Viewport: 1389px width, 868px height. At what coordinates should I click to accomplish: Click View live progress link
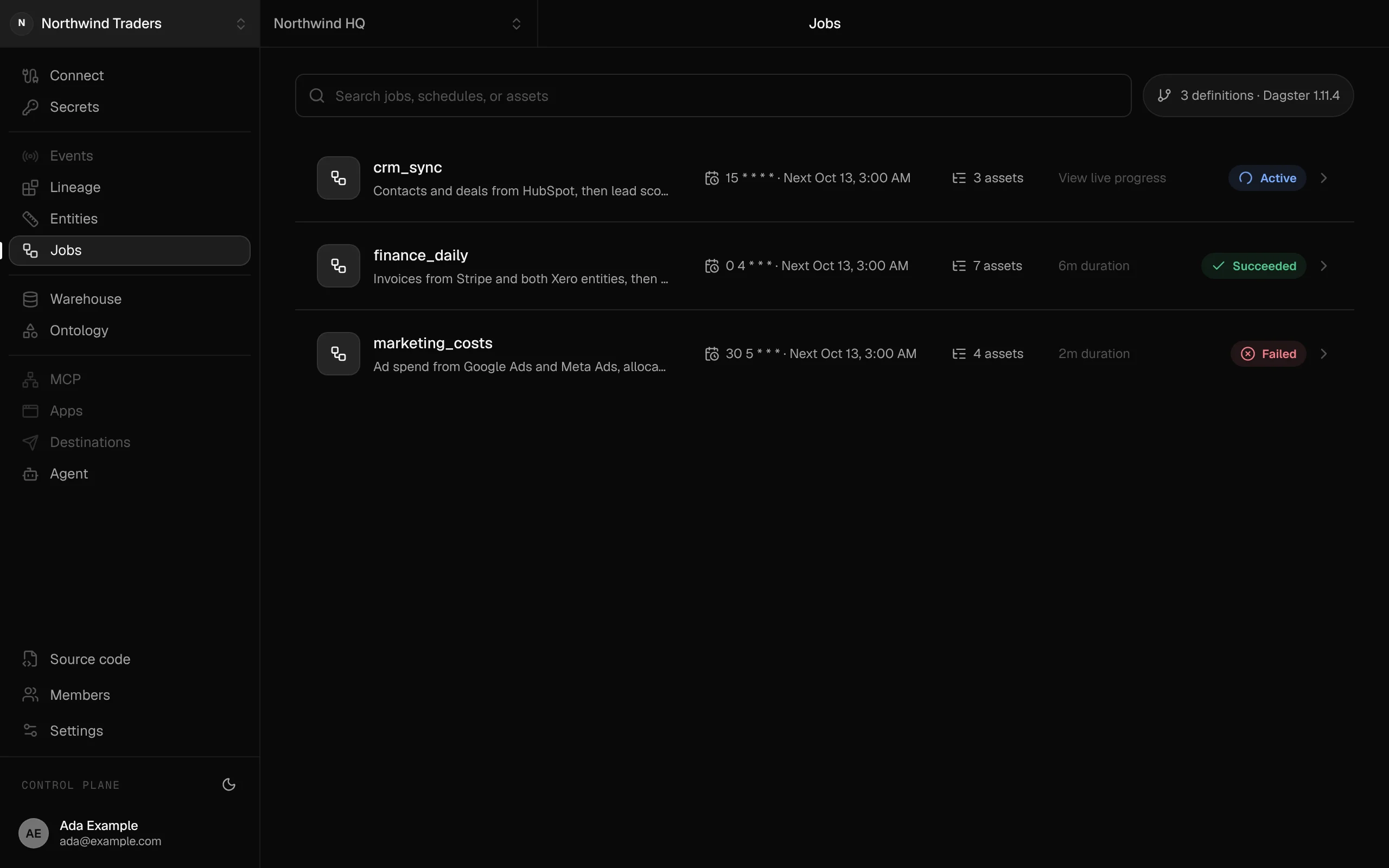coord(1112,178)
